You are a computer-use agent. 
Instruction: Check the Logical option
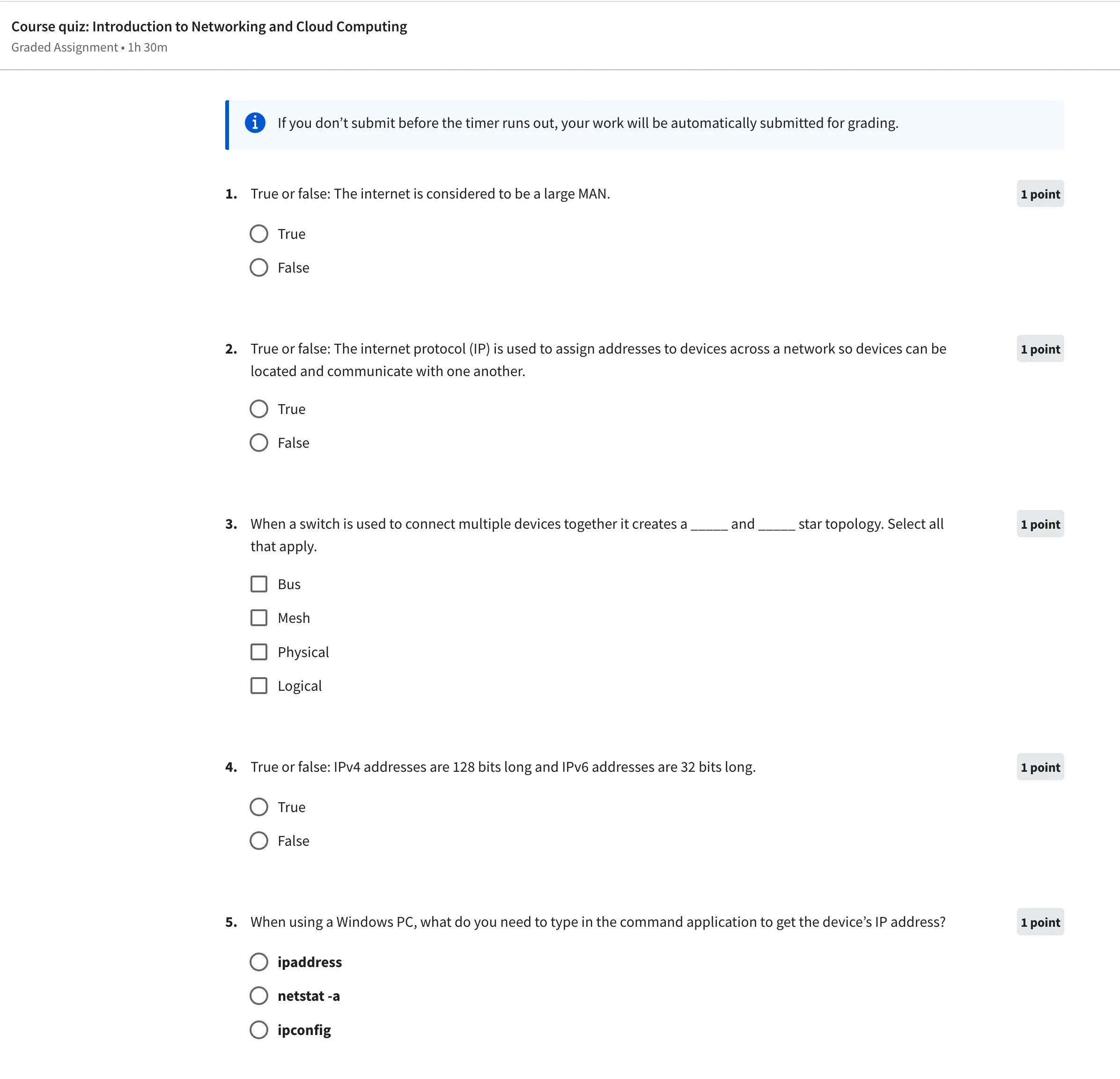(x=259, y=686)
